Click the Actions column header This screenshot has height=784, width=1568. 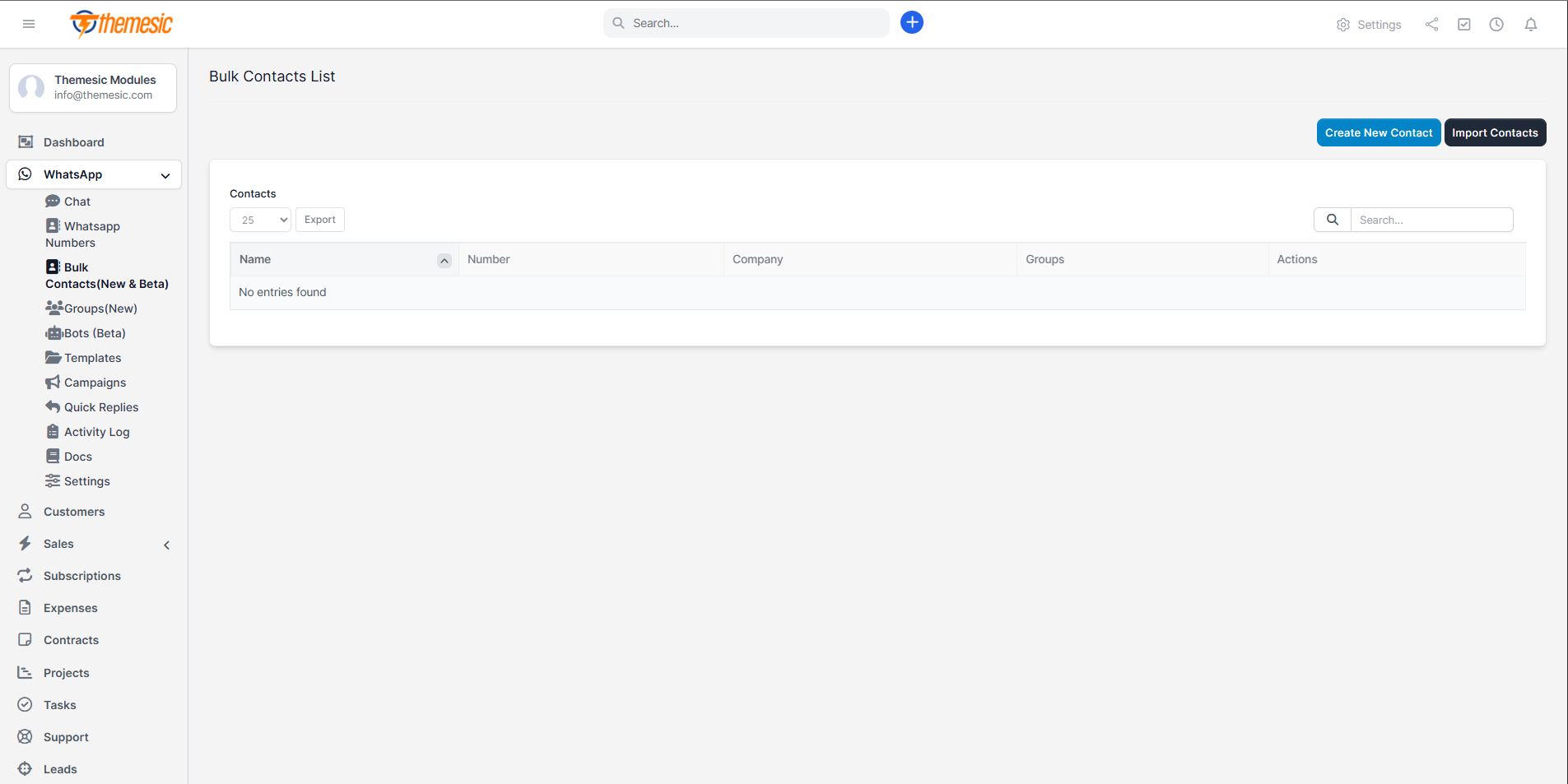point(1397,259)
